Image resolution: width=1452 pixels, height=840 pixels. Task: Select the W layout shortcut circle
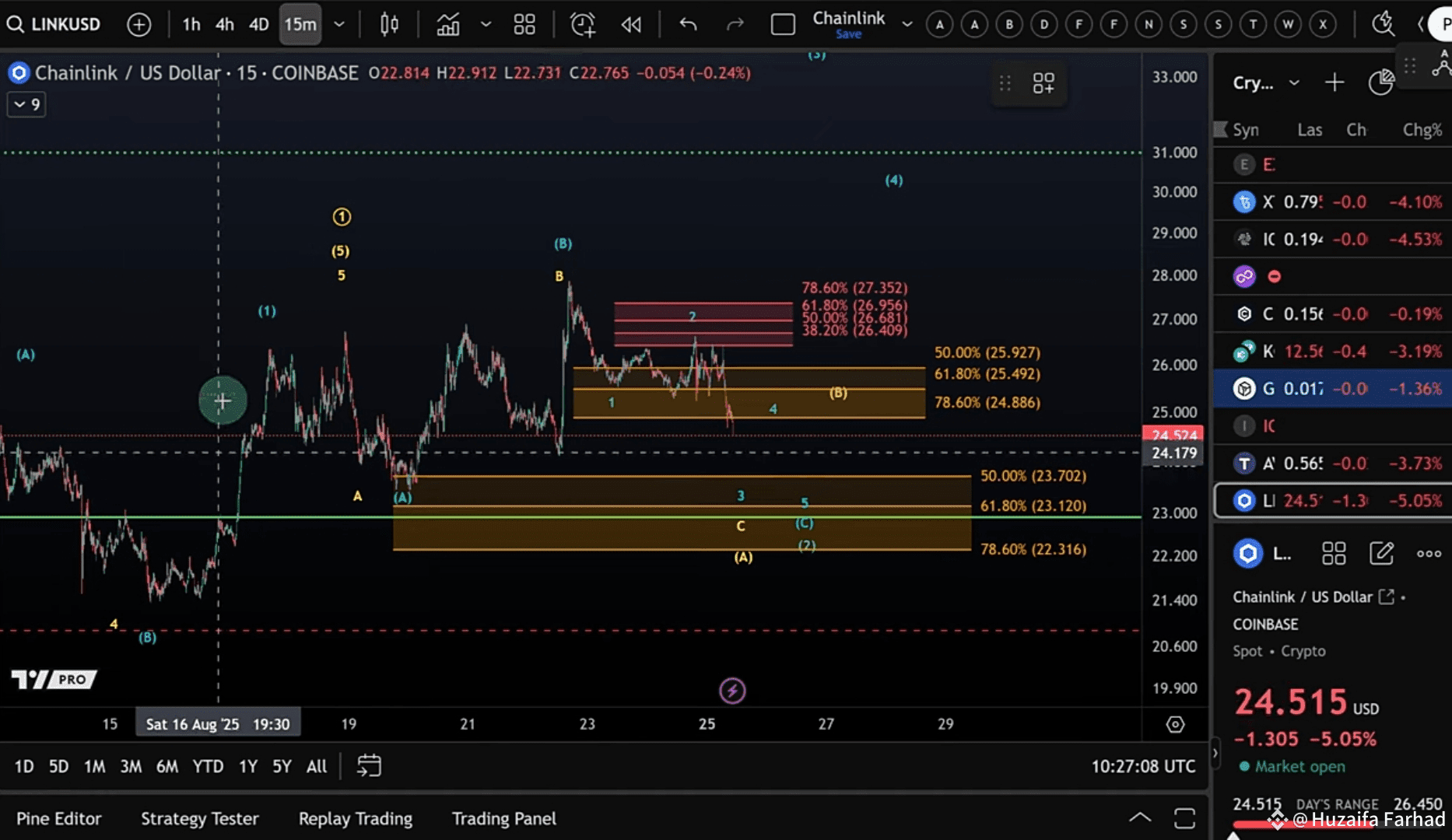tap(1288, 24)
